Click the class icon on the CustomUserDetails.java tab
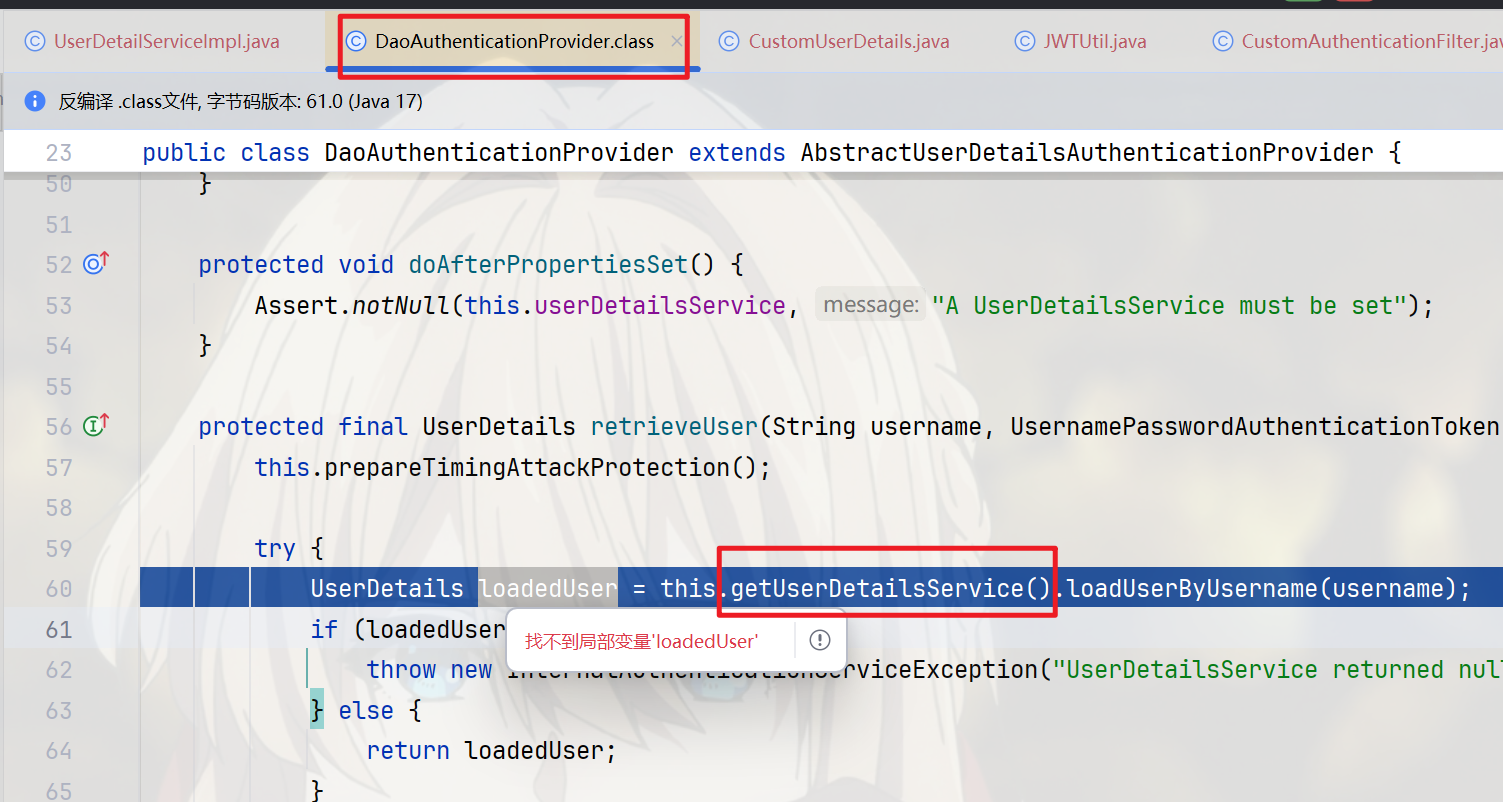This screenshot has width=1503, height=802. (x=728, y=41)
